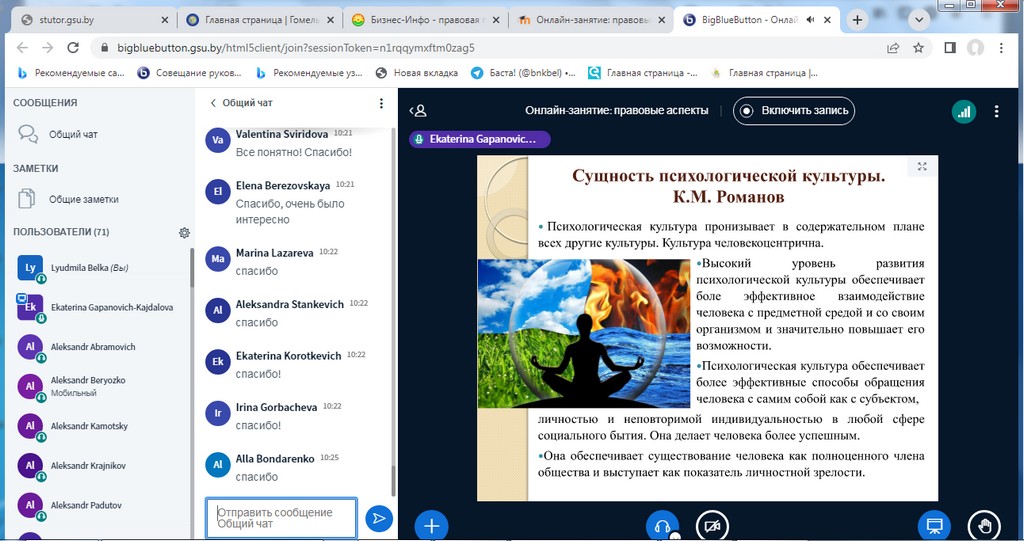Open Общие заметки shared notes

point(84,199)
